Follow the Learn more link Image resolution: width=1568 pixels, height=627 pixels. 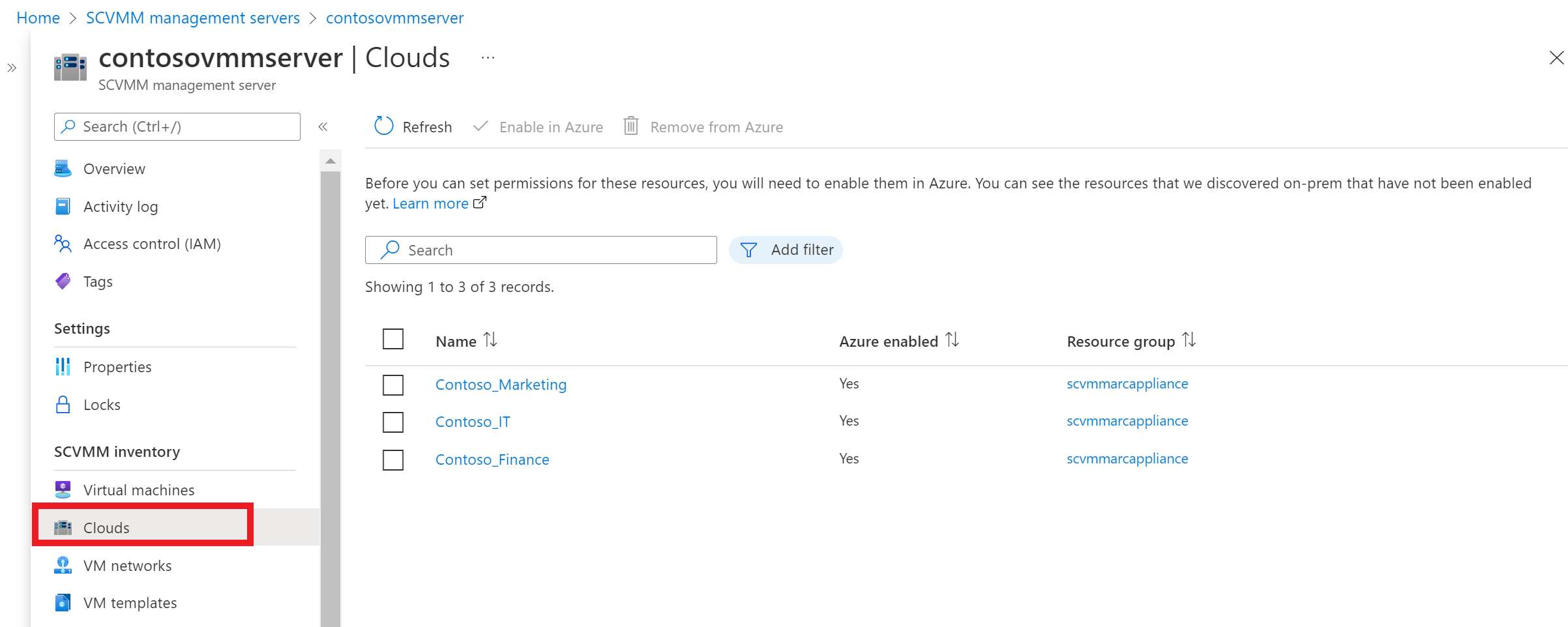[x=430, y=203]
